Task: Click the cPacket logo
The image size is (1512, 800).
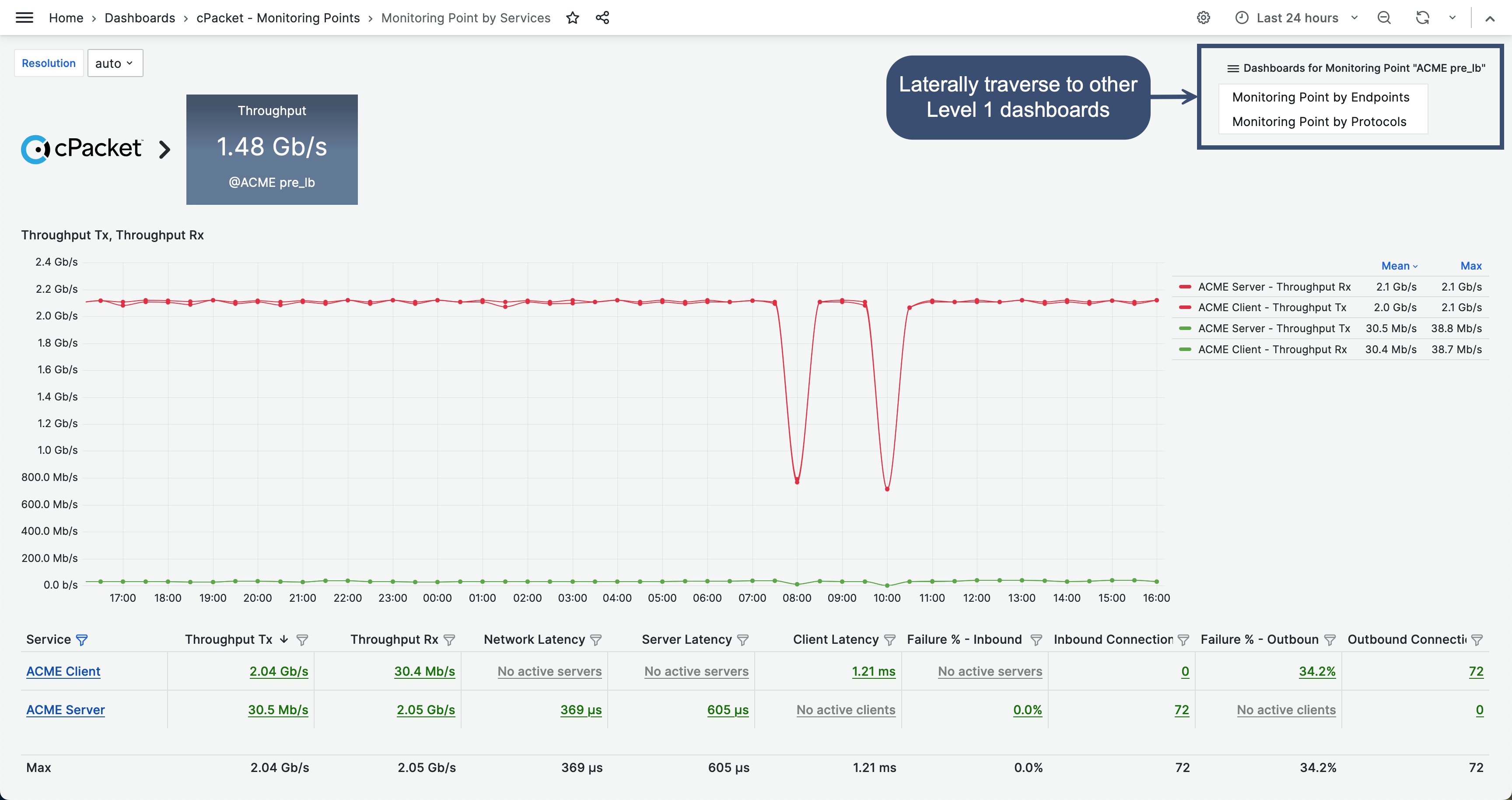Action: pyautogui.click(x=81, y=149)
